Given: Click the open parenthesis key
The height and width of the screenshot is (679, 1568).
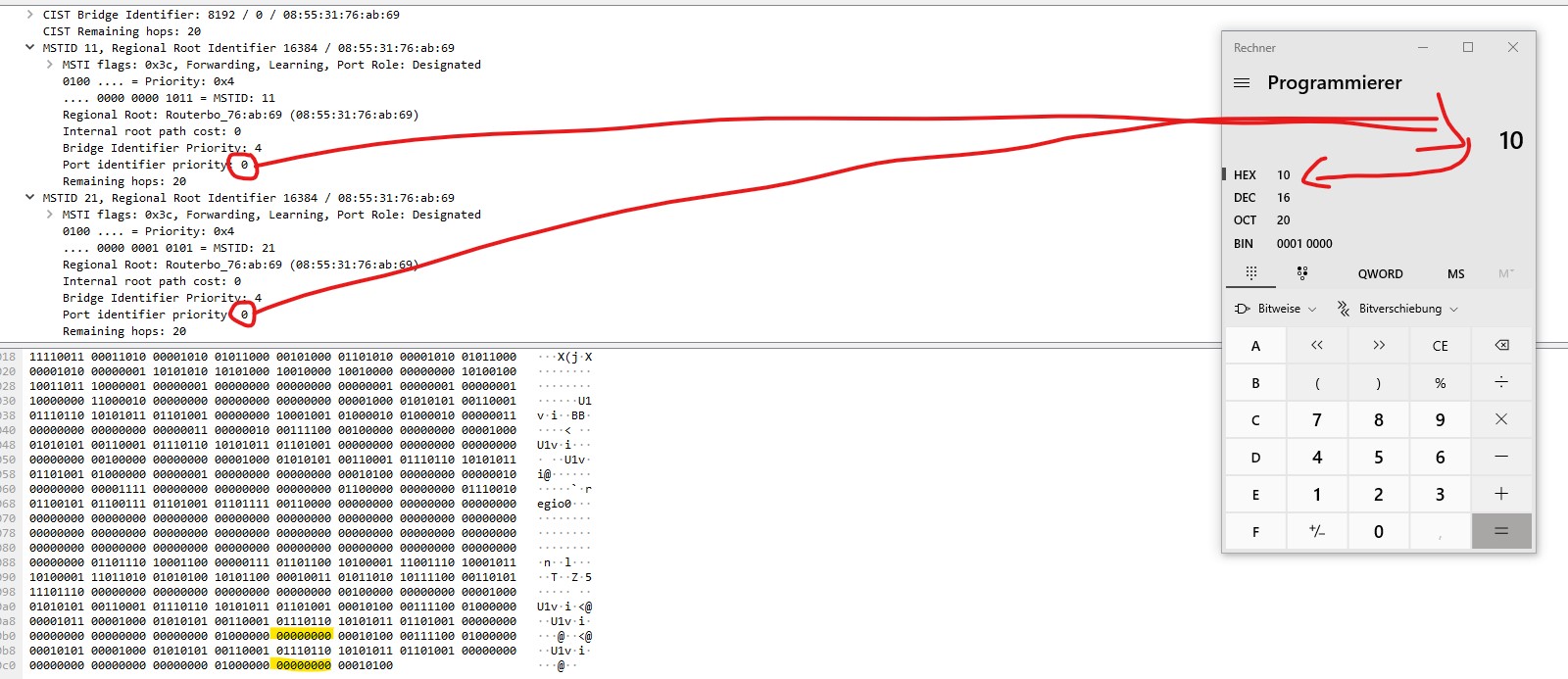Looking at the screenshot, I should tap(1317, 382).
